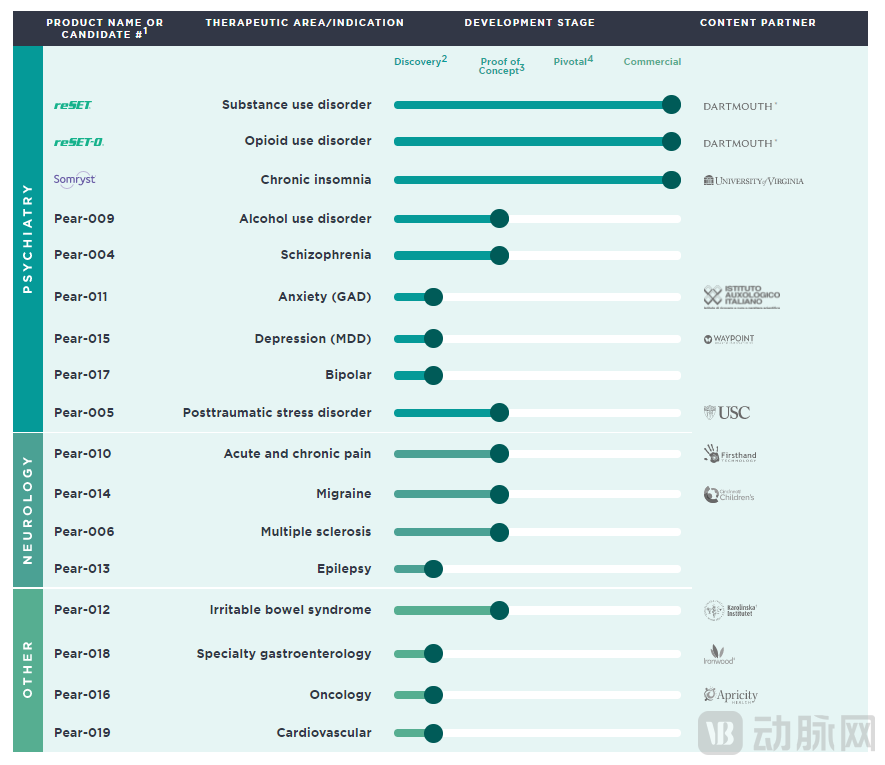Click the reSET-O product logo
885x765 pixels.
click(79, 142)
